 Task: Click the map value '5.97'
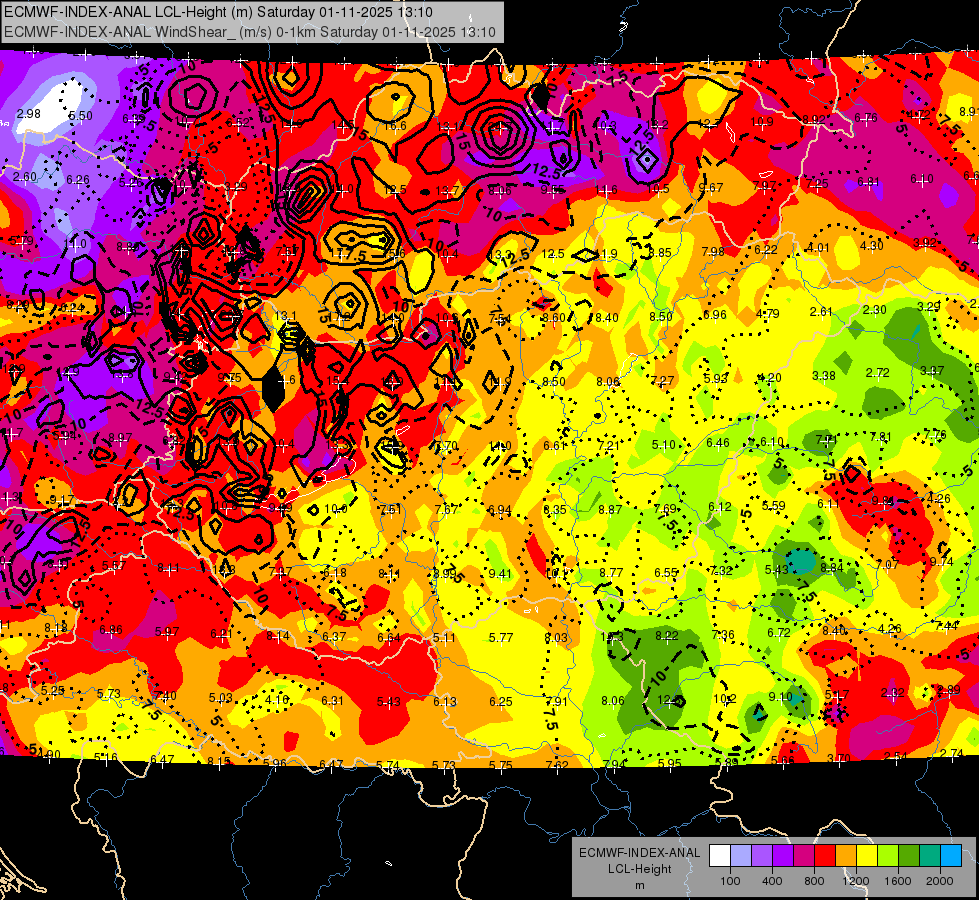167,631
